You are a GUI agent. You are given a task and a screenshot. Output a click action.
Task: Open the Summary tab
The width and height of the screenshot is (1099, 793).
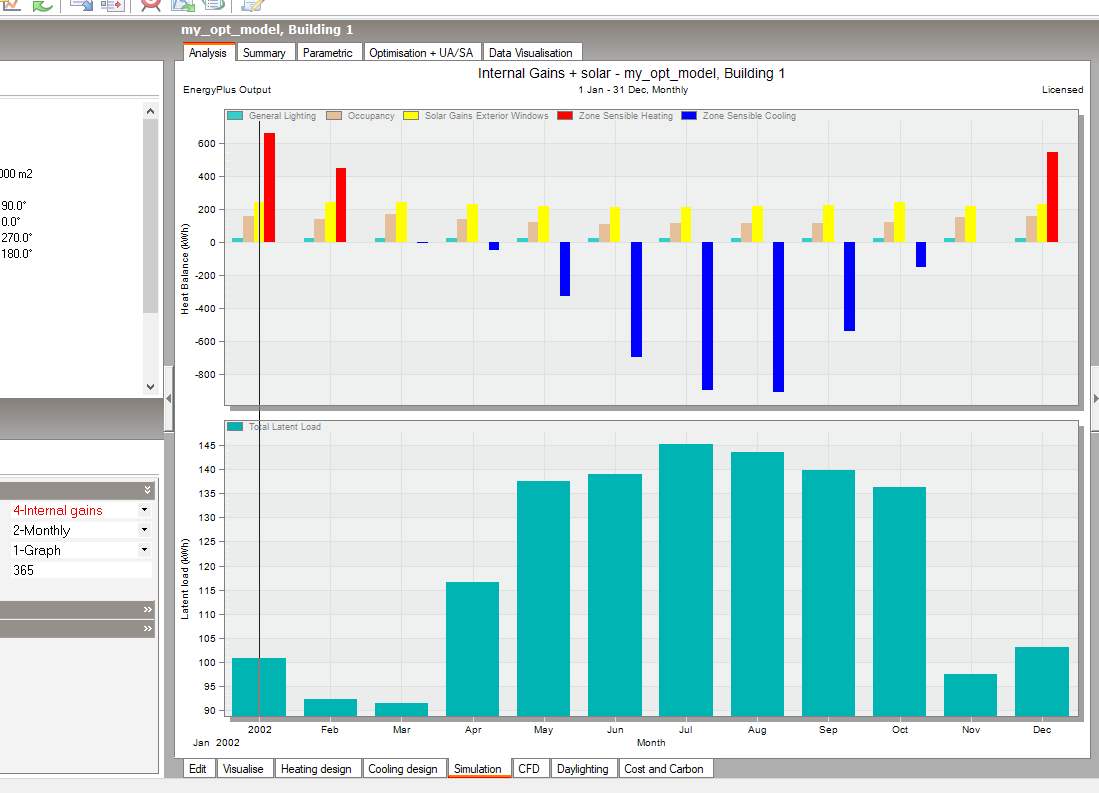[264, 53]
